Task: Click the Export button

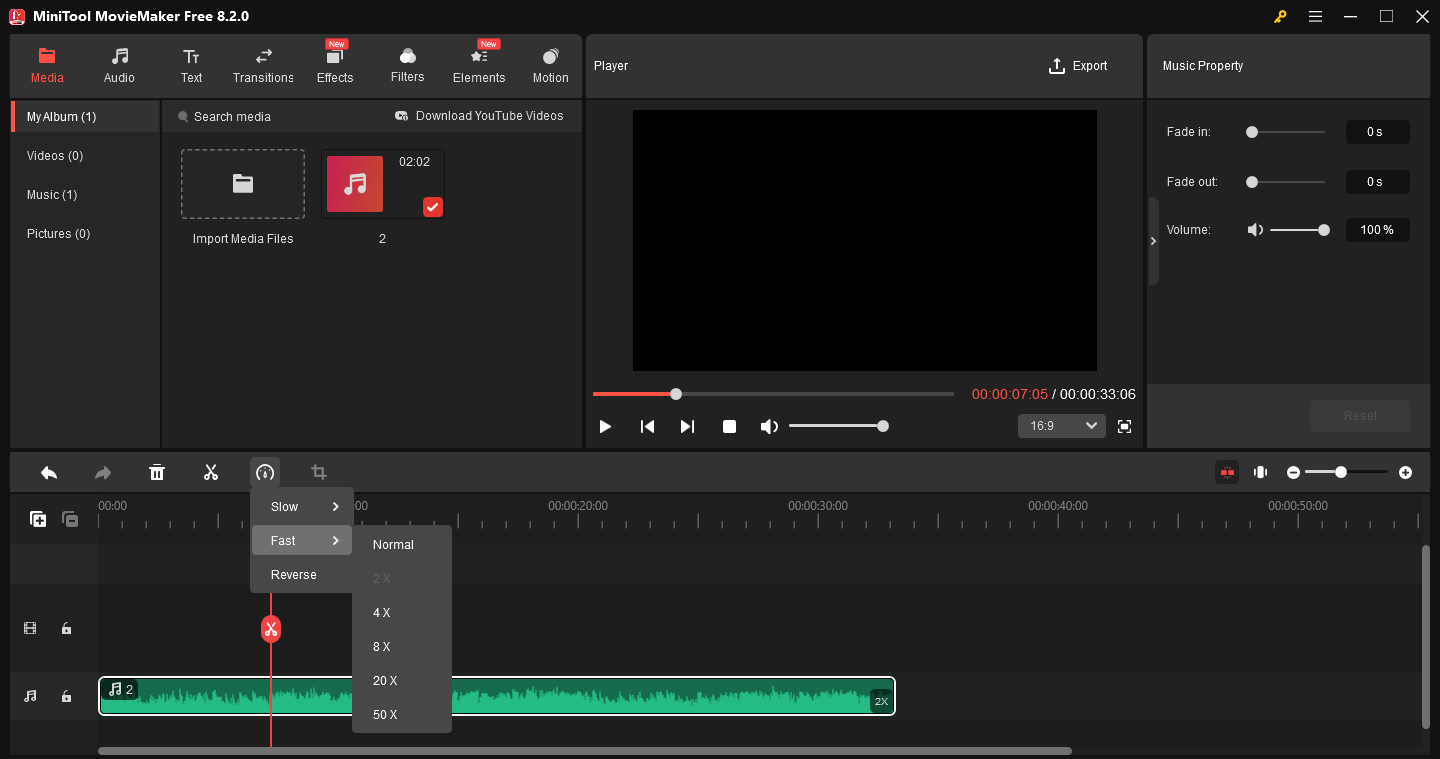Action: click(x=1078, y=66)
